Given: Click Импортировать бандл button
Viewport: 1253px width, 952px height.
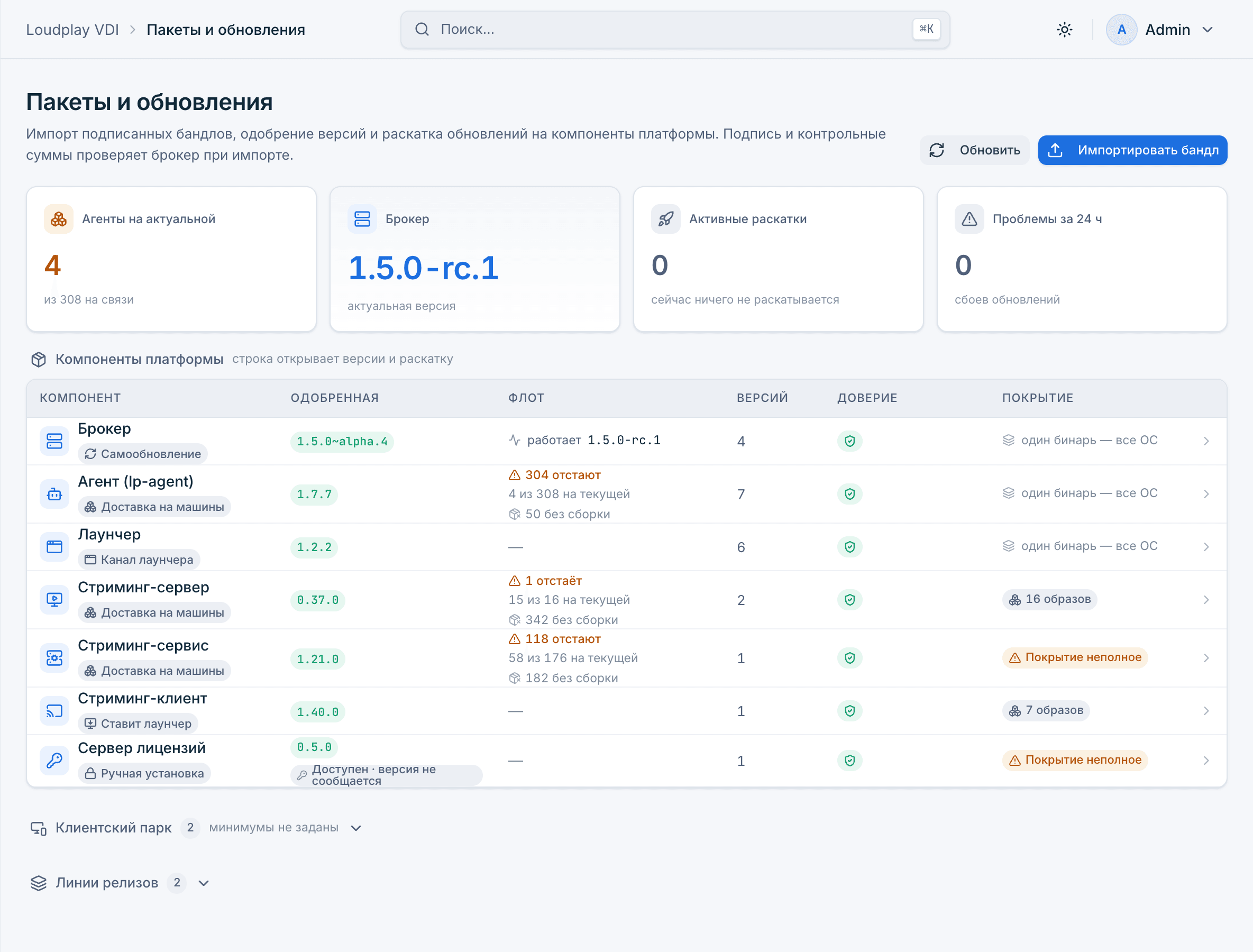Looking at the screenshot, I should point(1132,150).
